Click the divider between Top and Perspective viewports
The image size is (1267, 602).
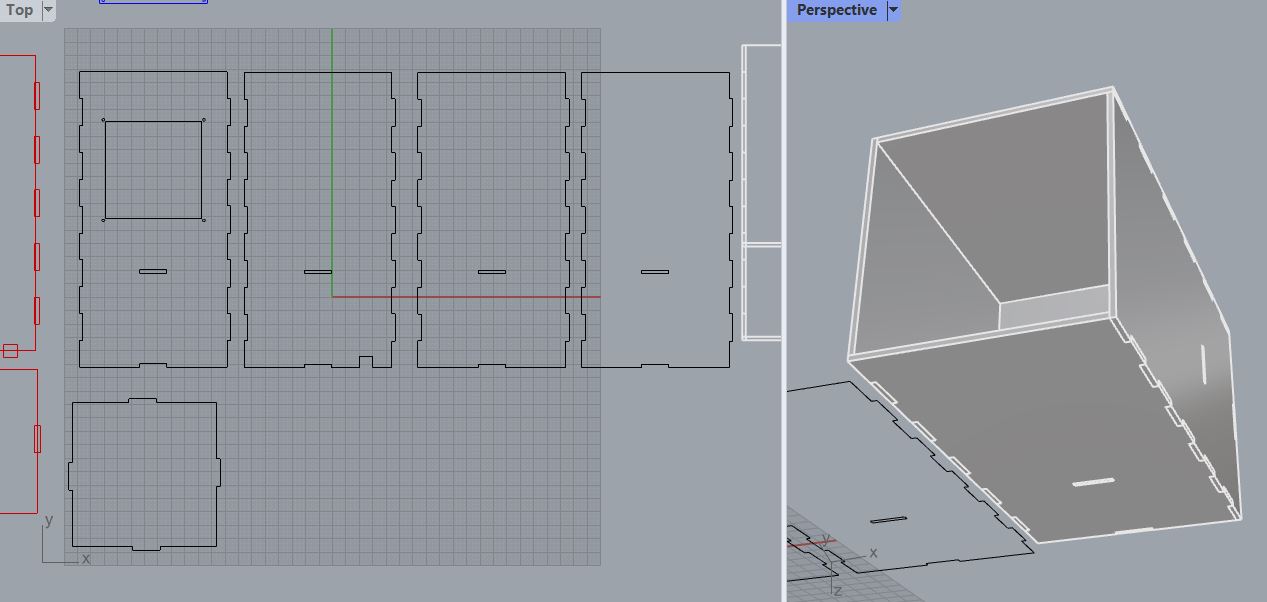783,300
